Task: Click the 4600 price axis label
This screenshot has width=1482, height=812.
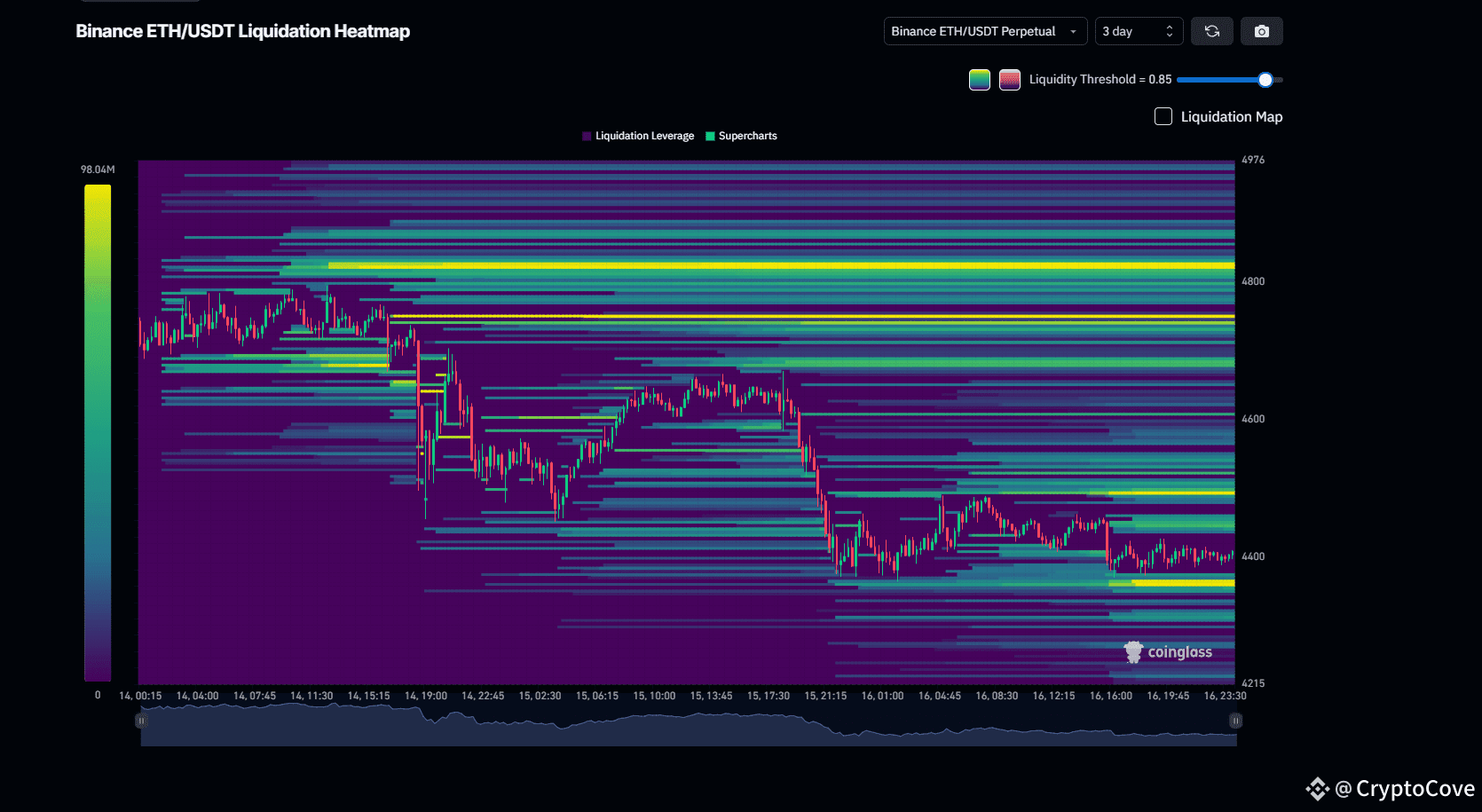Action: (x=1253, y=419)
